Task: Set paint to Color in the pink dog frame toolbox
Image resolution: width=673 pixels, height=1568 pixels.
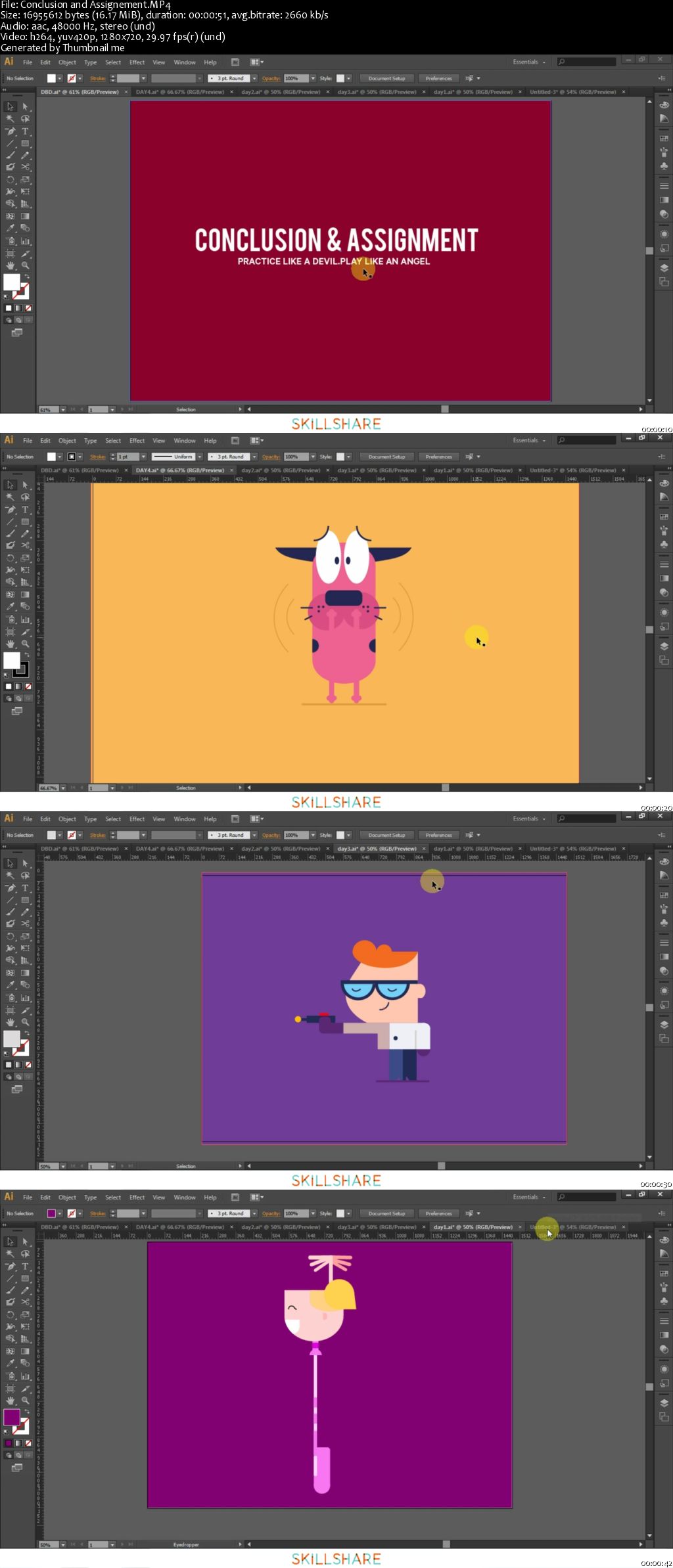Action: point(9,686)
